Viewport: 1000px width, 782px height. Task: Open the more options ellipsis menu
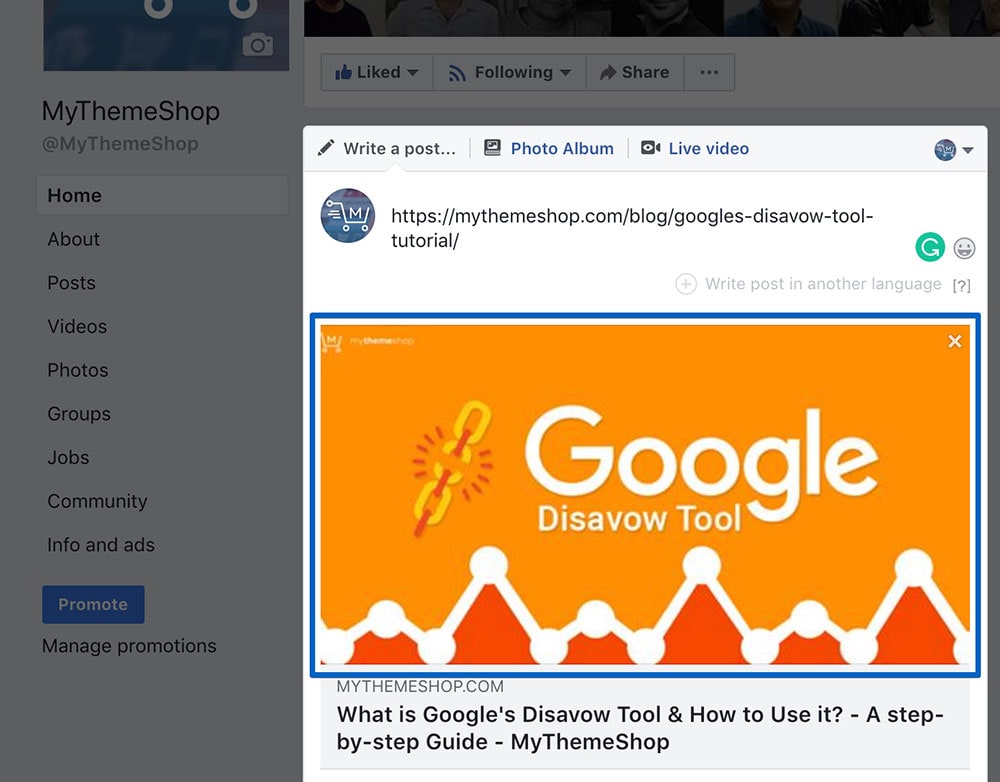click(710, 72)
